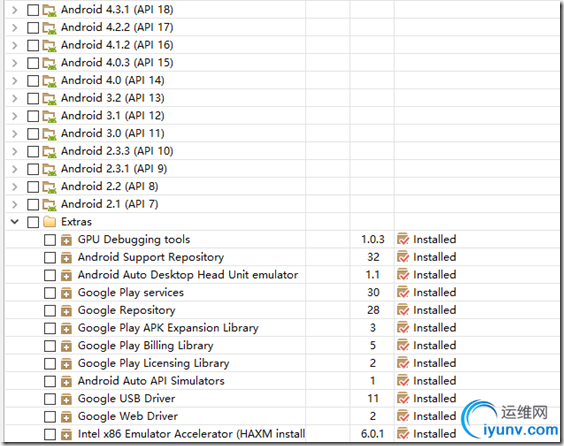Select the Android 3.1 (API 12) row label
The width and height of the screenshot is (564, 446).
(113, 116)
